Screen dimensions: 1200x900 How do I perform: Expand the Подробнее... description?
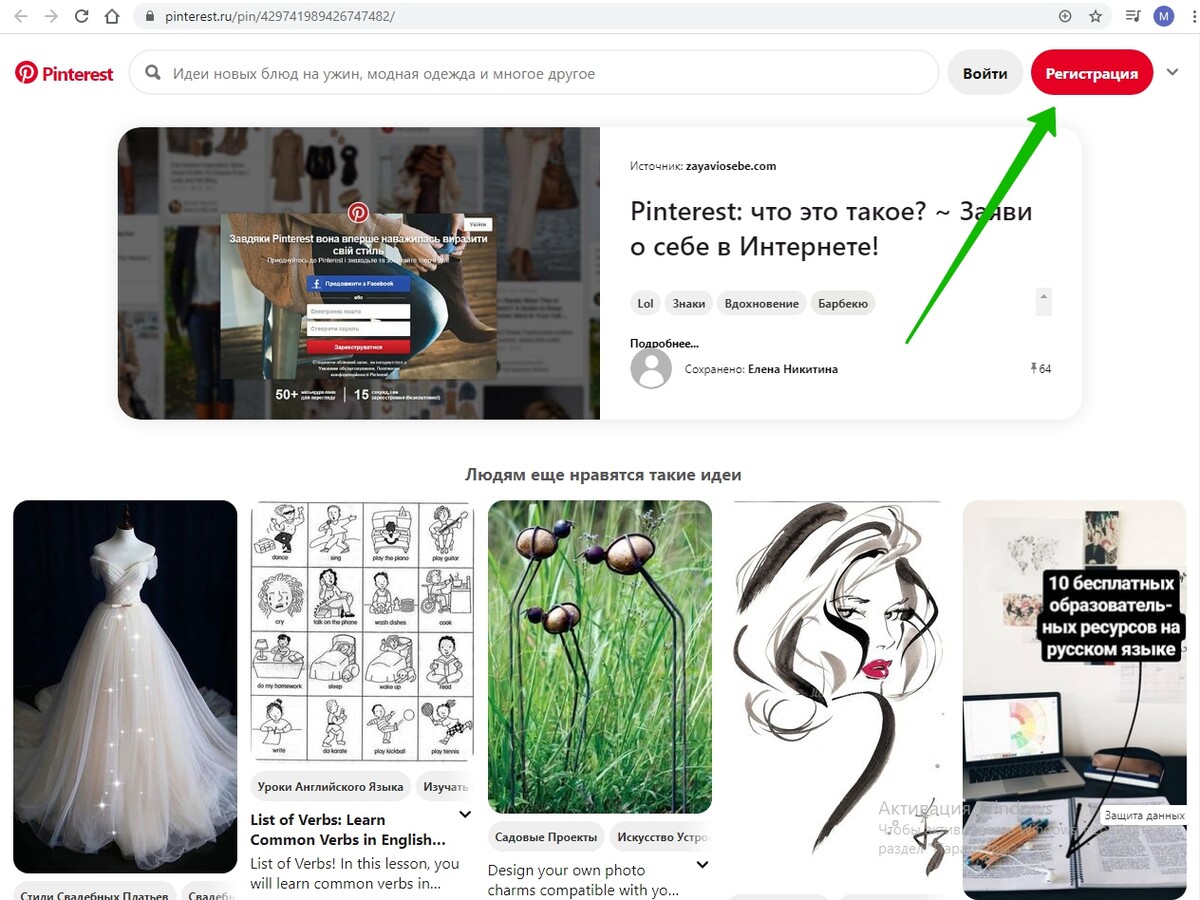(x=664, y=343)
